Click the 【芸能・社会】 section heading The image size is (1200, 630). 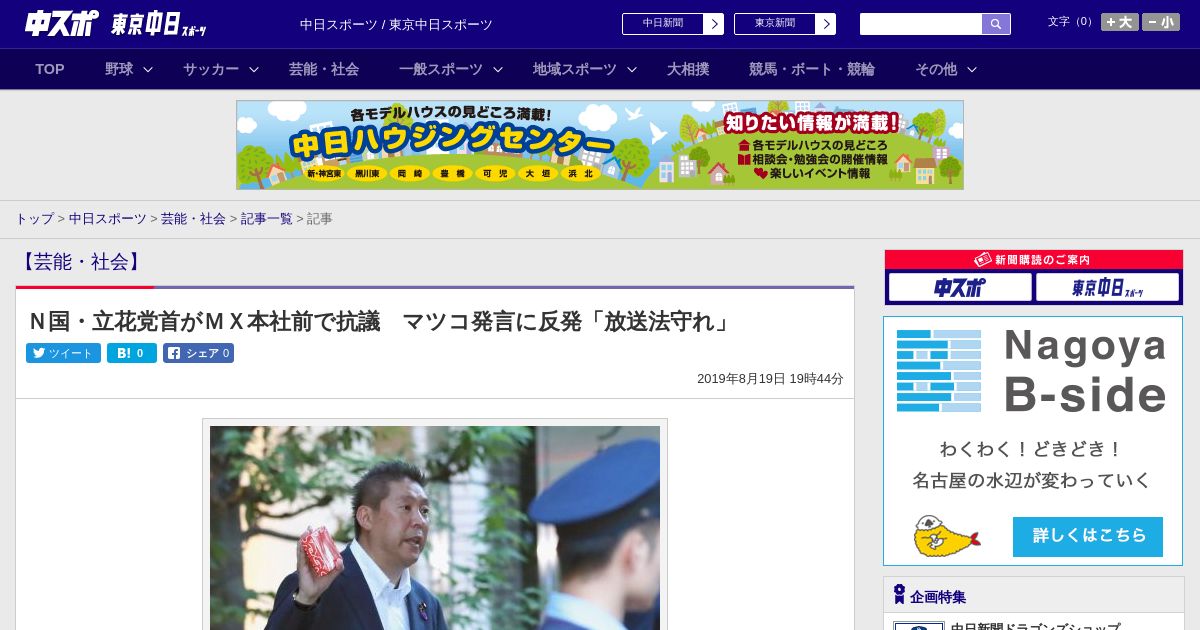click(81, 262)
